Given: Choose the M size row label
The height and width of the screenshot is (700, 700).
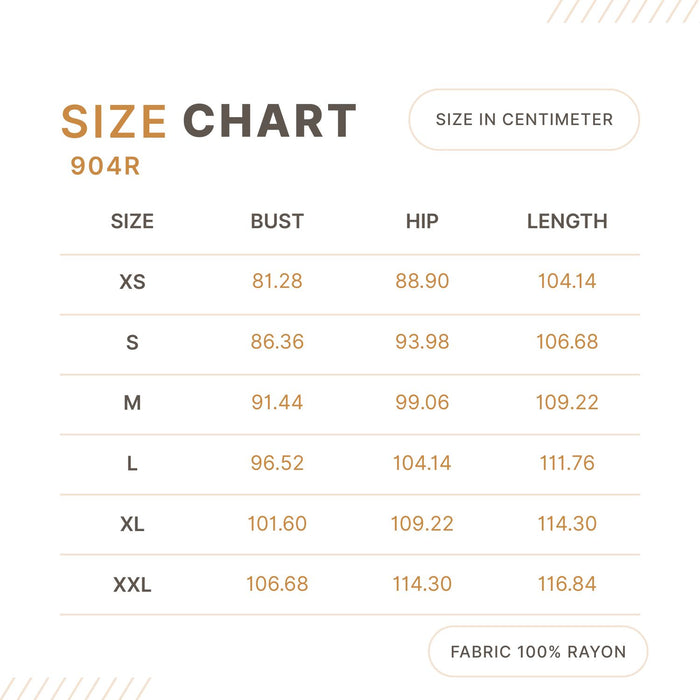Looking at the screenshot, I should 132,403.
